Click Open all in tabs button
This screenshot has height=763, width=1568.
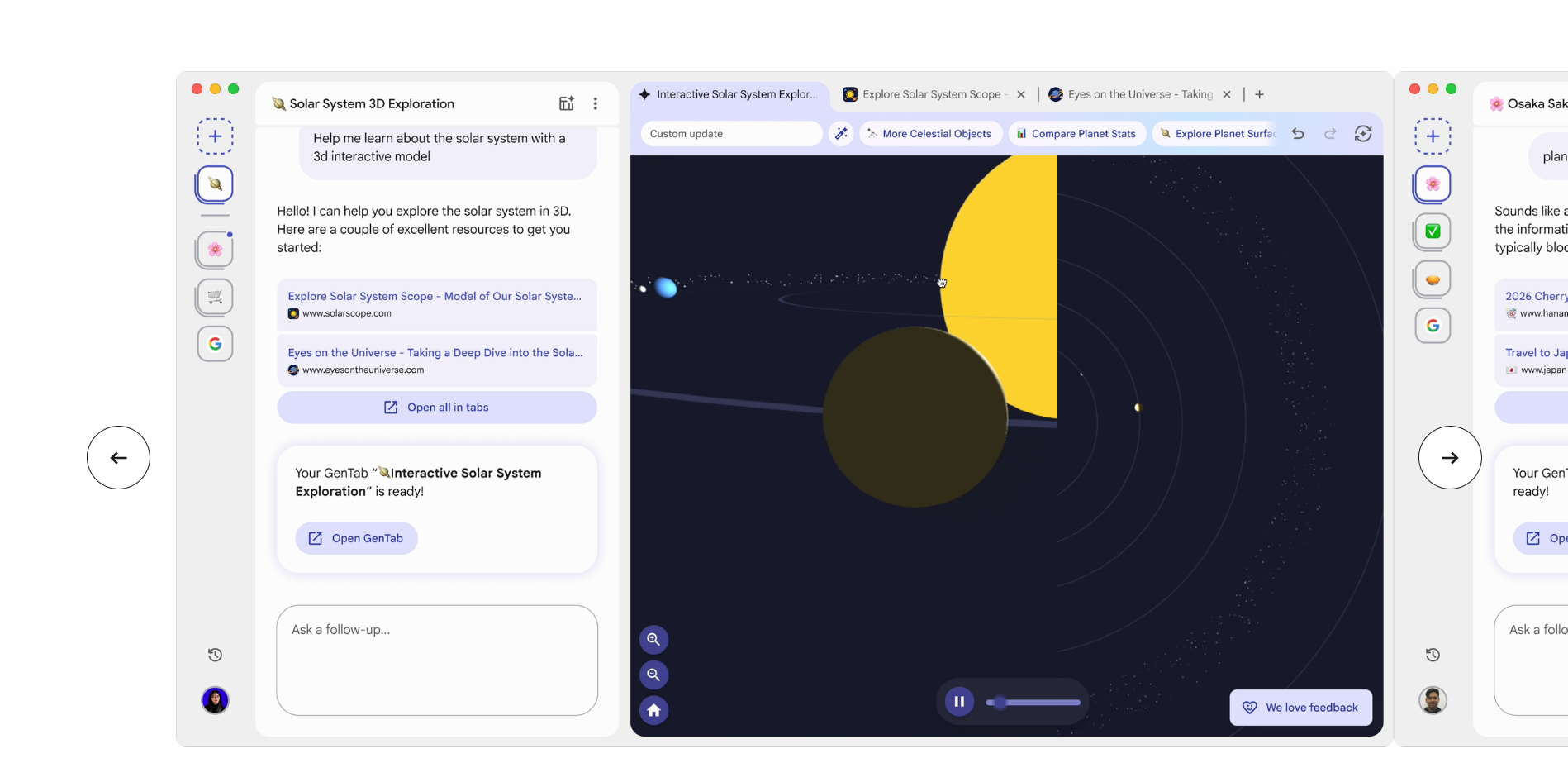(x=436, y=408)
